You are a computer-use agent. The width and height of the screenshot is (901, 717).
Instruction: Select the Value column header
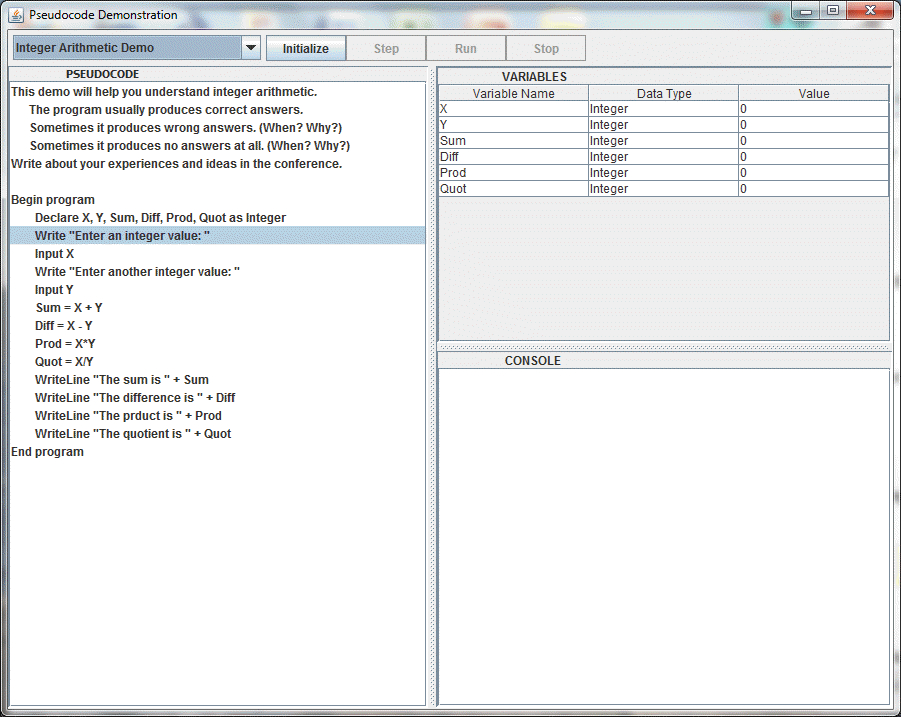[813, 93]
